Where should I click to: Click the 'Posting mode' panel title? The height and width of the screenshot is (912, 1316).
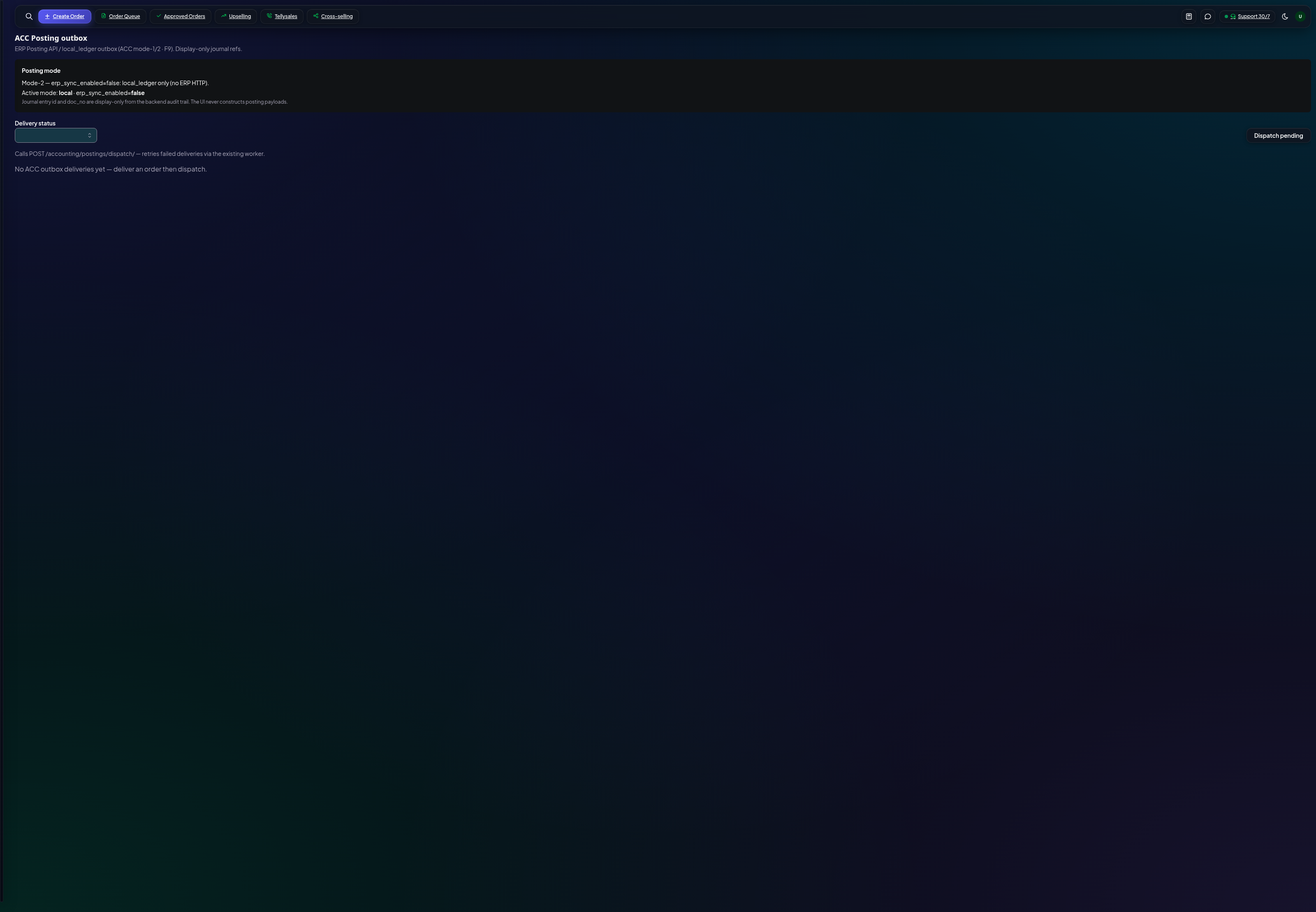(x=41, y=71)
